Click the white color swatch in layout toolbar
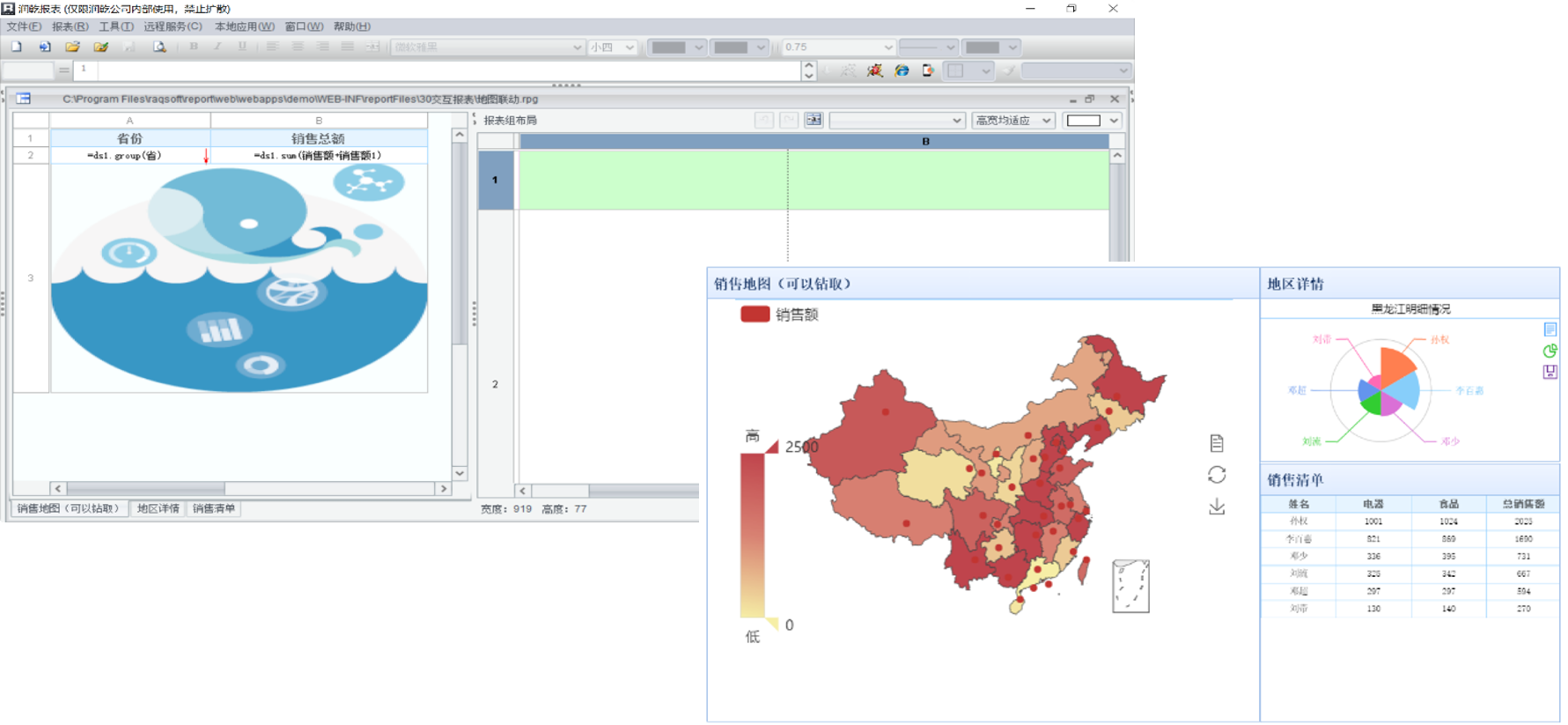The height and width of the screenshot is (725, 1568). pyautogui.click(x=1083, y=121)
